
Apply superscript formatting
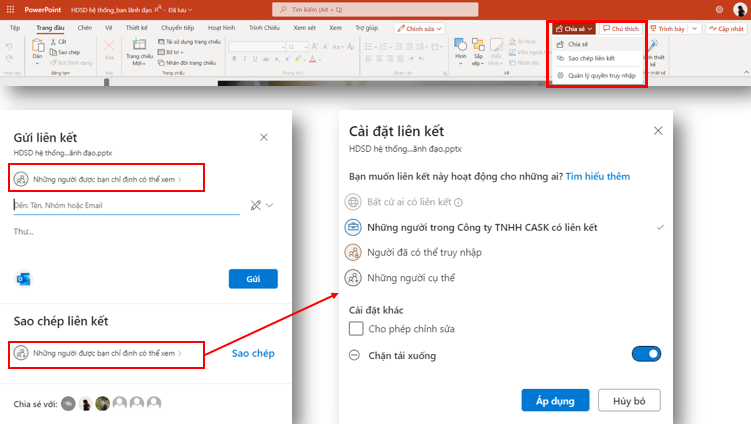point(287,59)
